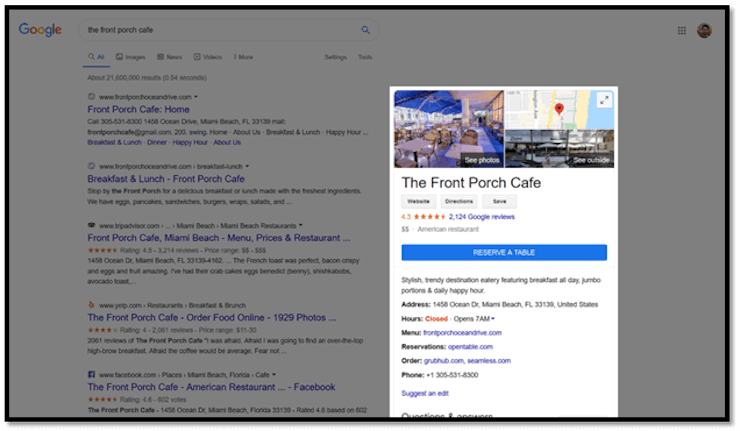Open the Tripadvisor Front Porch Cafe result

(219, 237)
